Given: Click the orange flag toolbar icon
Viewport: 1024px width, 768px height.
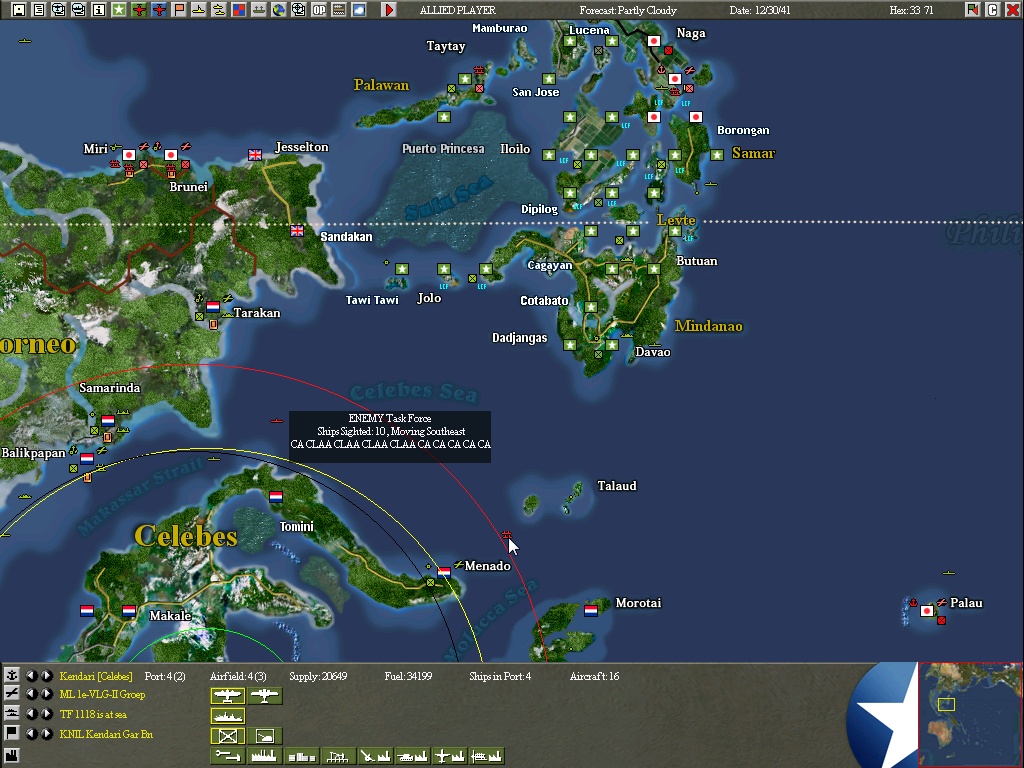Looking at the screenshot, I should click(x=179, y=10).
